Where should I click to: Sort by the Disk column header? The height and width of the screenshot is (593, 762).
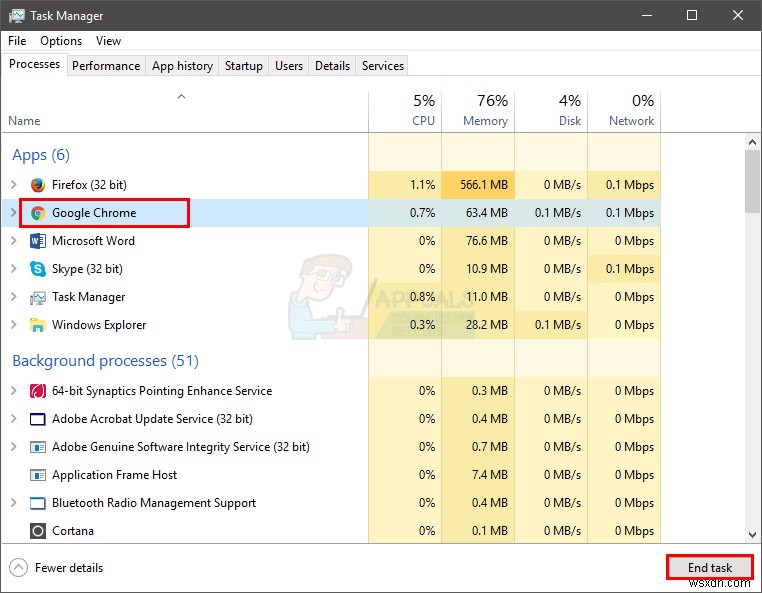coord(570,121)
